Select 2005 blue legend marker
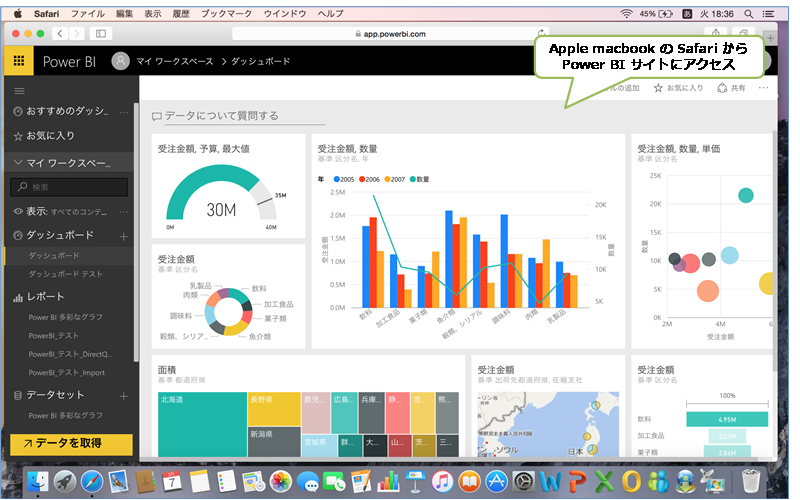The width and height of the screenshot is (800, 500). 337,179
